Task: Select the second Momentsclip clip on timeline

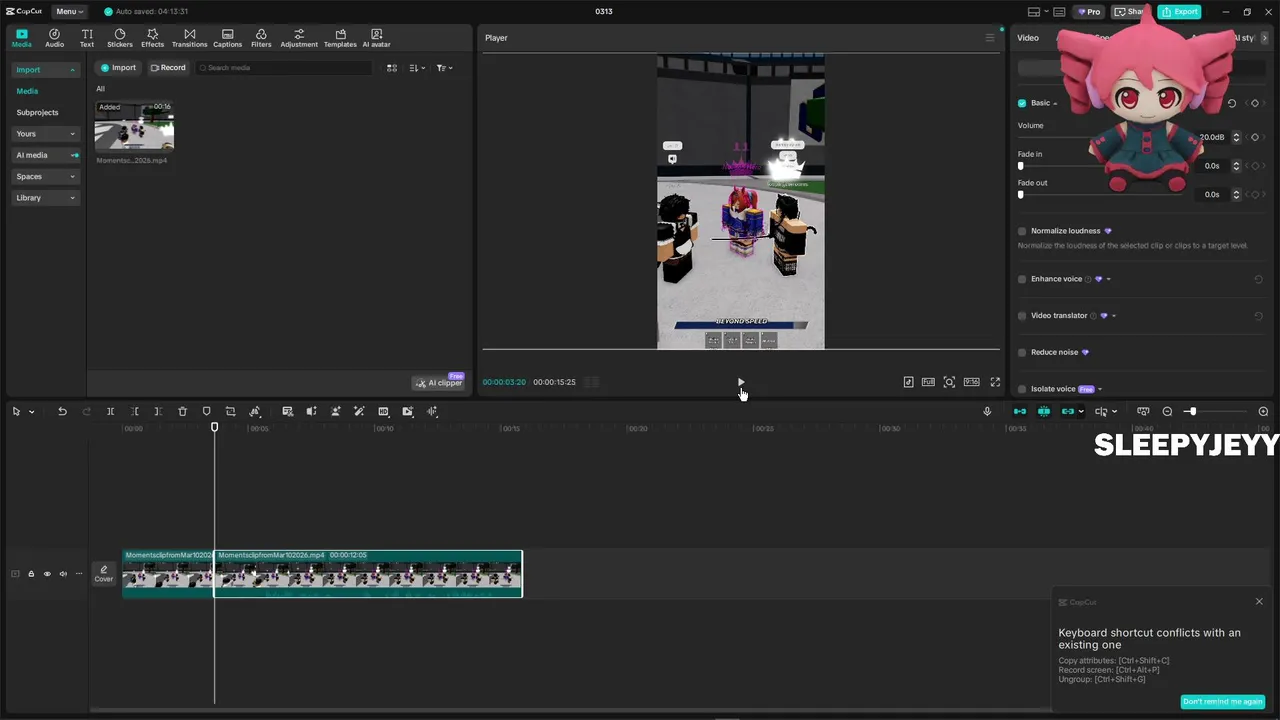Action: [368, 573]
